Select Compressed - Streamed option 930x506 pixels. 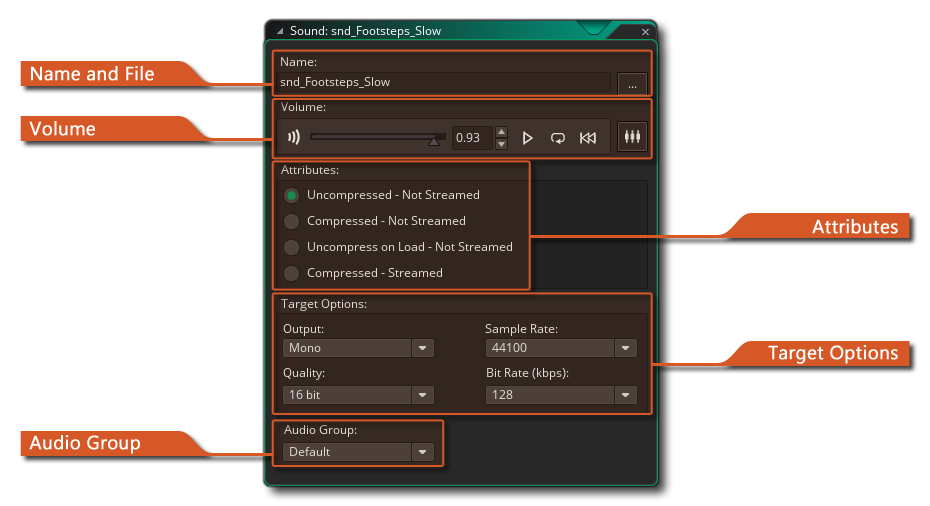click(x=292, y=273)
